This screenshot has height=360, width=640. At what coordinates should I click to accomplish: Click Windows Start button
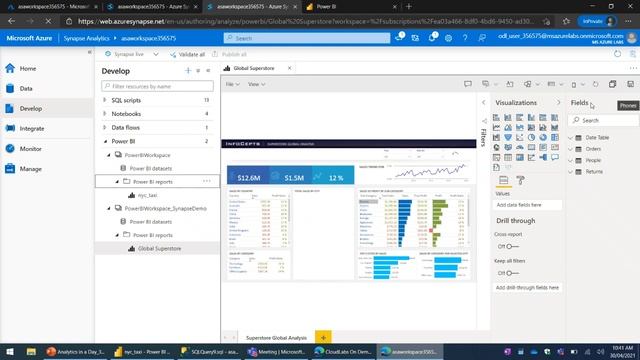point(10,351)
